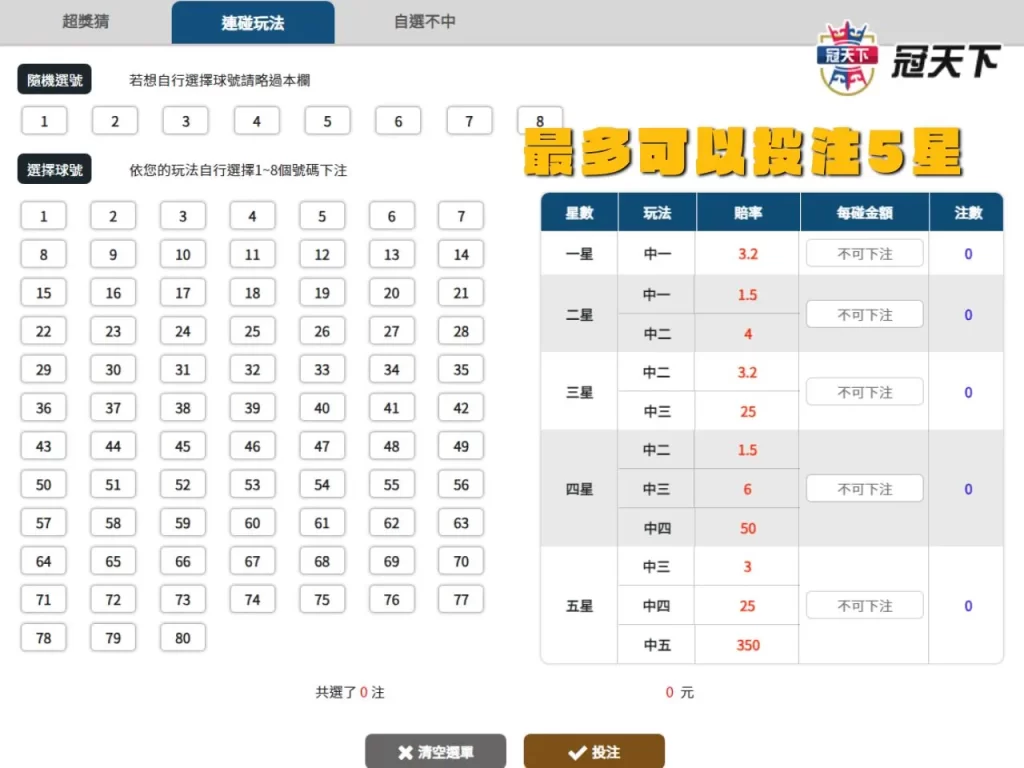Select the 連碰玩法 tab
Viewport: 1024px width, 768px height.
pyautogui.click(x=252, y=21)
